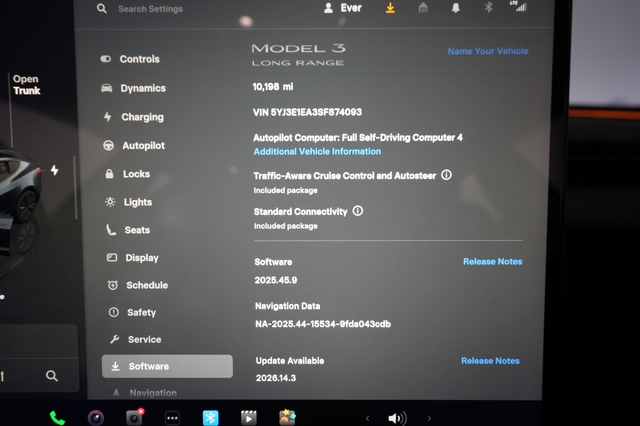Select the highlighted Software menu item
The image size is (640, 426).
click(167, 366)
